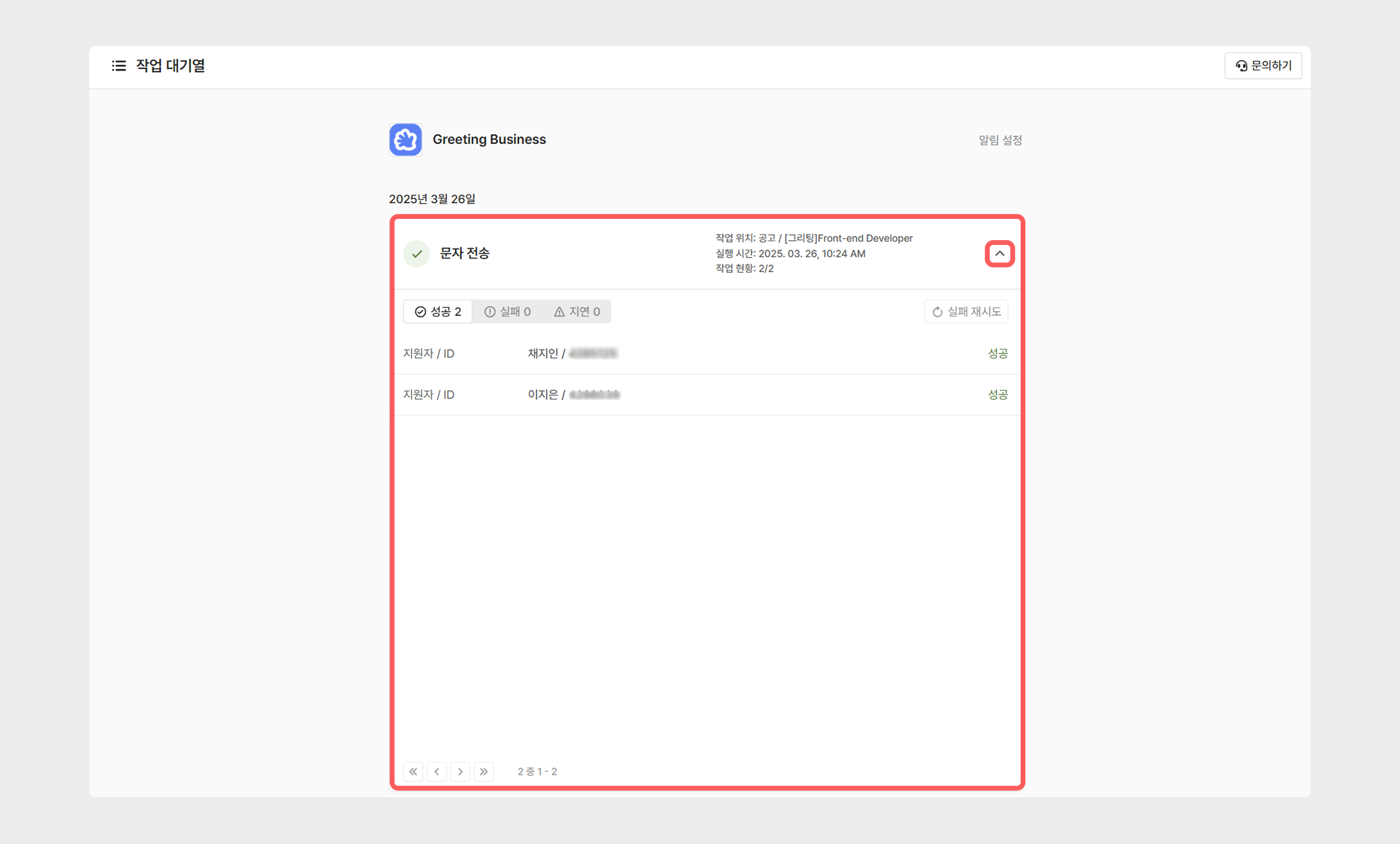Collapse the 문자 전송 task card
Image resolution: width=1400 pixels, height=844 pixels.
(x=999, y=253)
